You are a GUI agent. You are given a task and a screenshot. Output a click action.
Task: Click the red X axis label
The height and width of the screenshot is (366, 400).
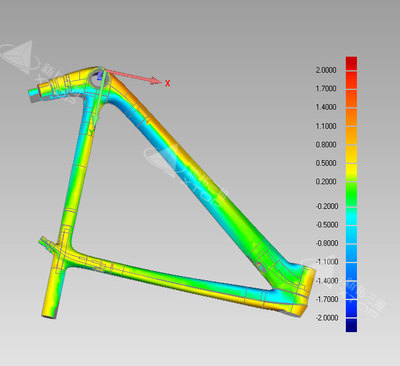point(168,83)
